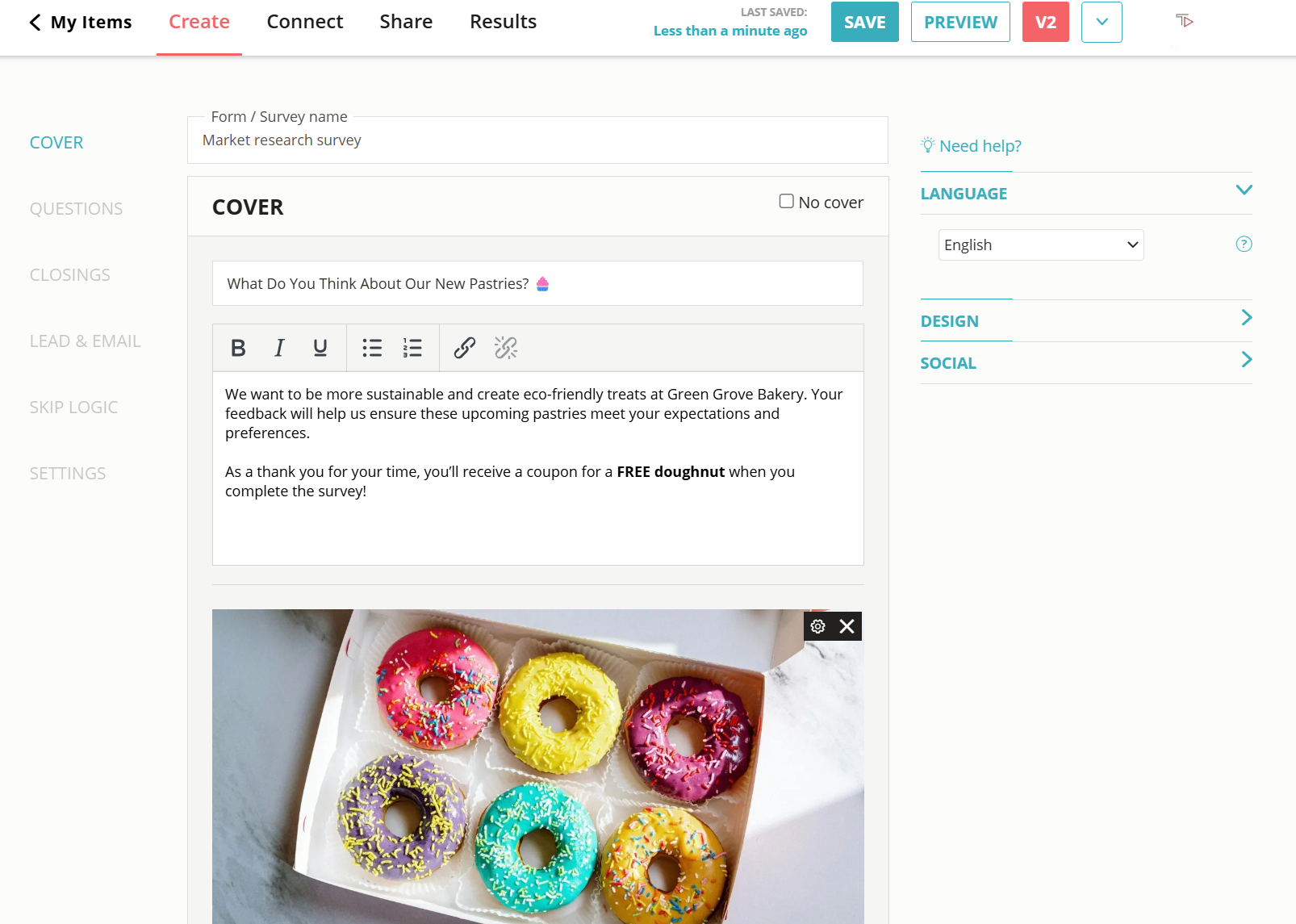
Task: Expand the Design section
Action: pos(1086,320)
